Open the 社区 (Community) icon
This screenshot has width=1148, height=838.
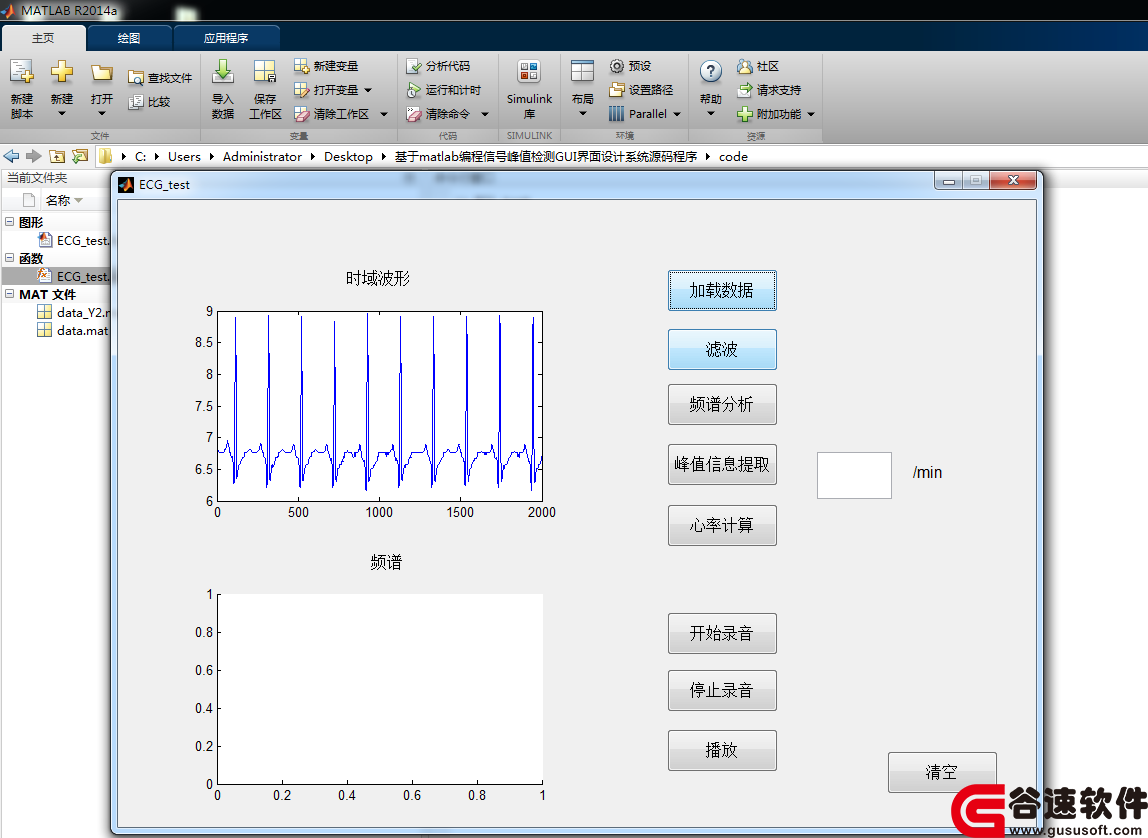(x=745, y=66)
